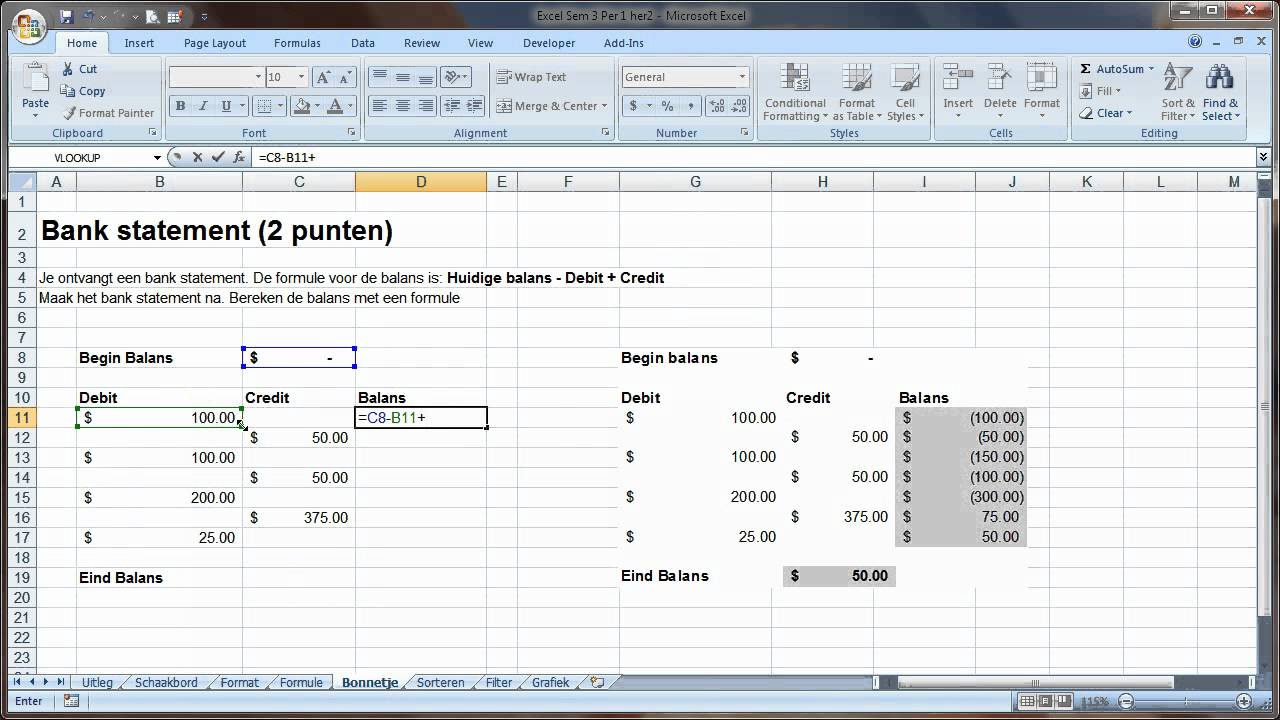Toggle Italic formatting in the Font group
Image resolution: width=1280 pixels, height=720 pixels.
click(x=203, y=105)
